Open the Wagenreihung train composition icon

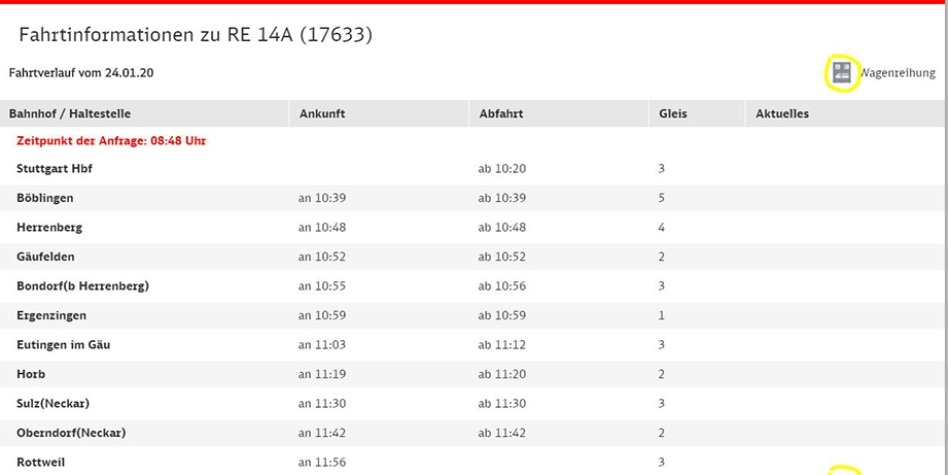(x=842, y=73)
